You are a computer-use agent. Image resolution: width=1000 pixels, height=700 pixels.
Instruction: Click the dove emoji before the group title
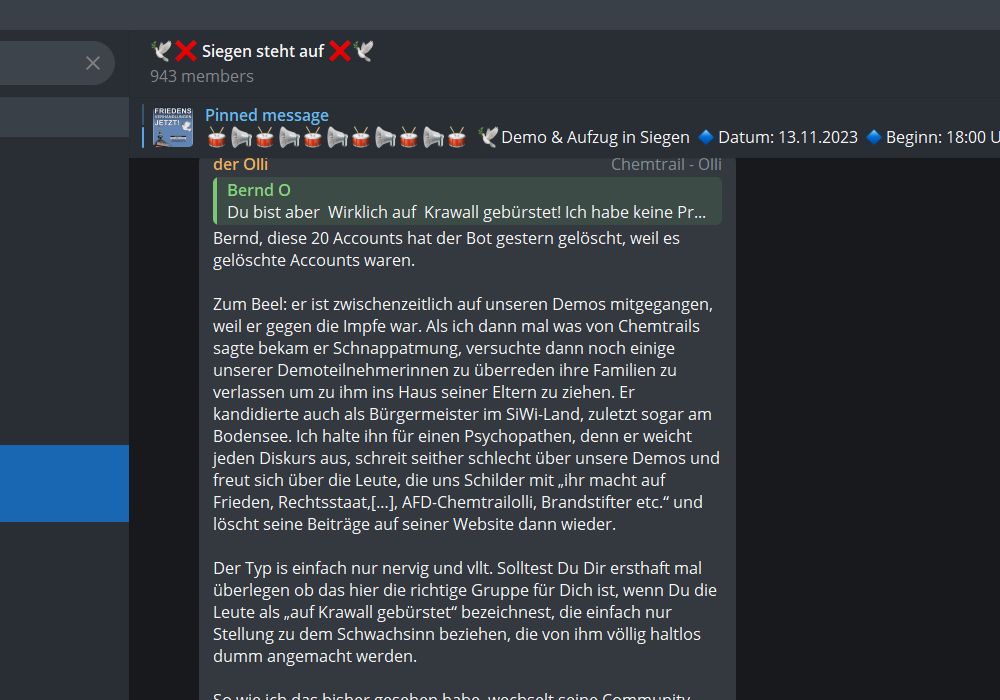coord(161,50)
